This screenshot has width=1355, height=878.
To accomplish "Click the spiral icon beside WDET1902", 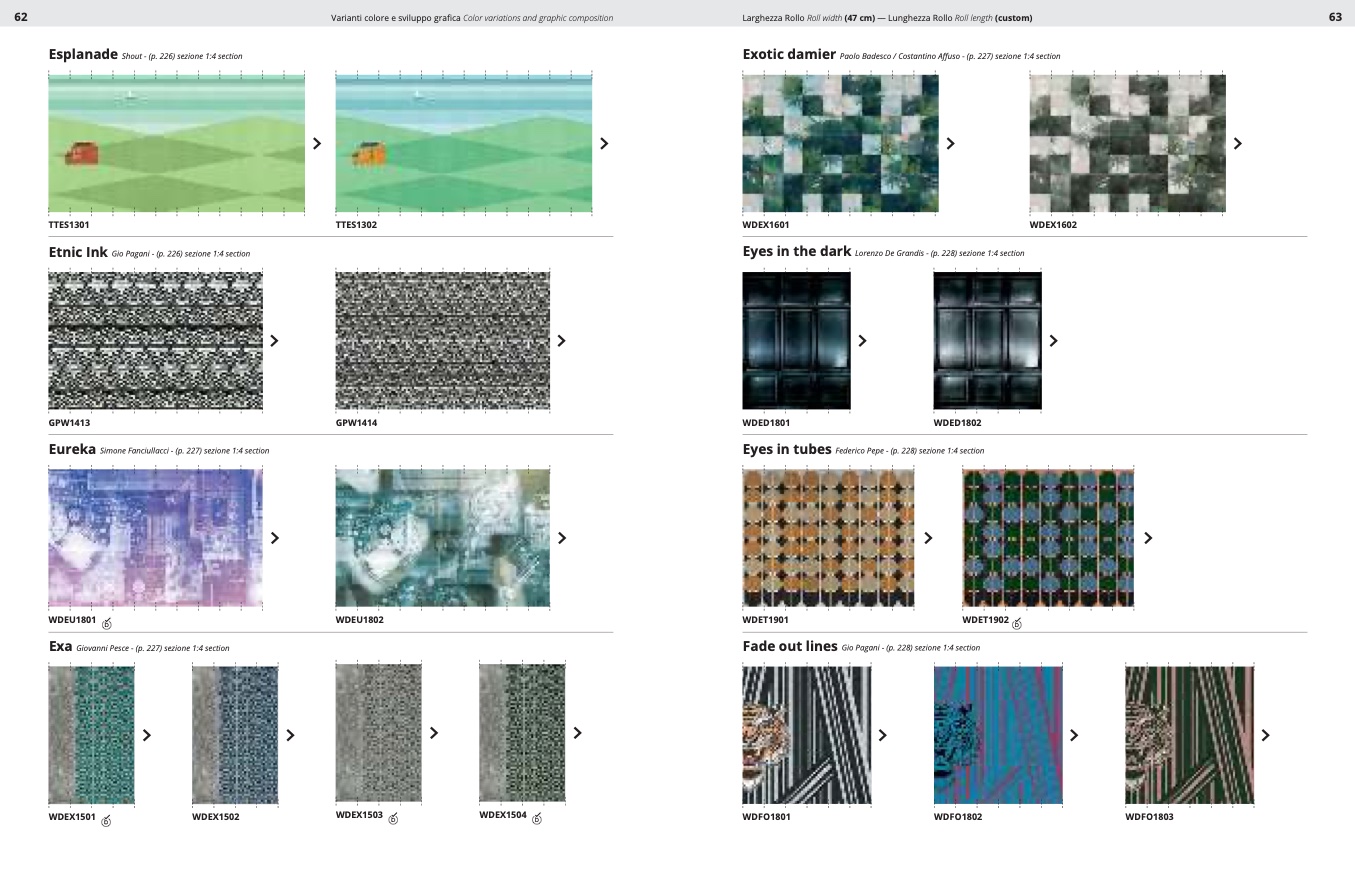I will (x=1017, y=624).
